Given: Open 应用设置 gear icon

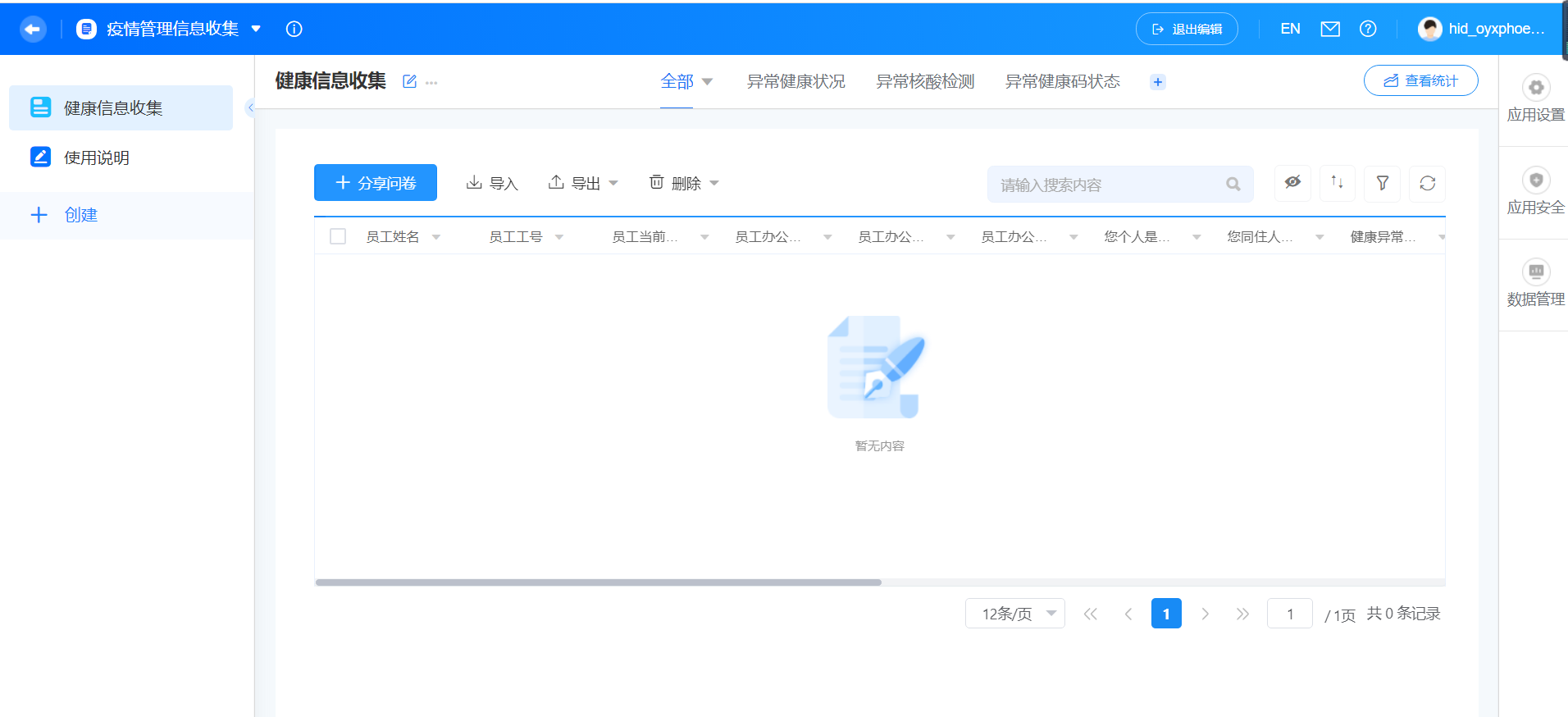Looking at the screenshot, I should [x=1536, y=88].
